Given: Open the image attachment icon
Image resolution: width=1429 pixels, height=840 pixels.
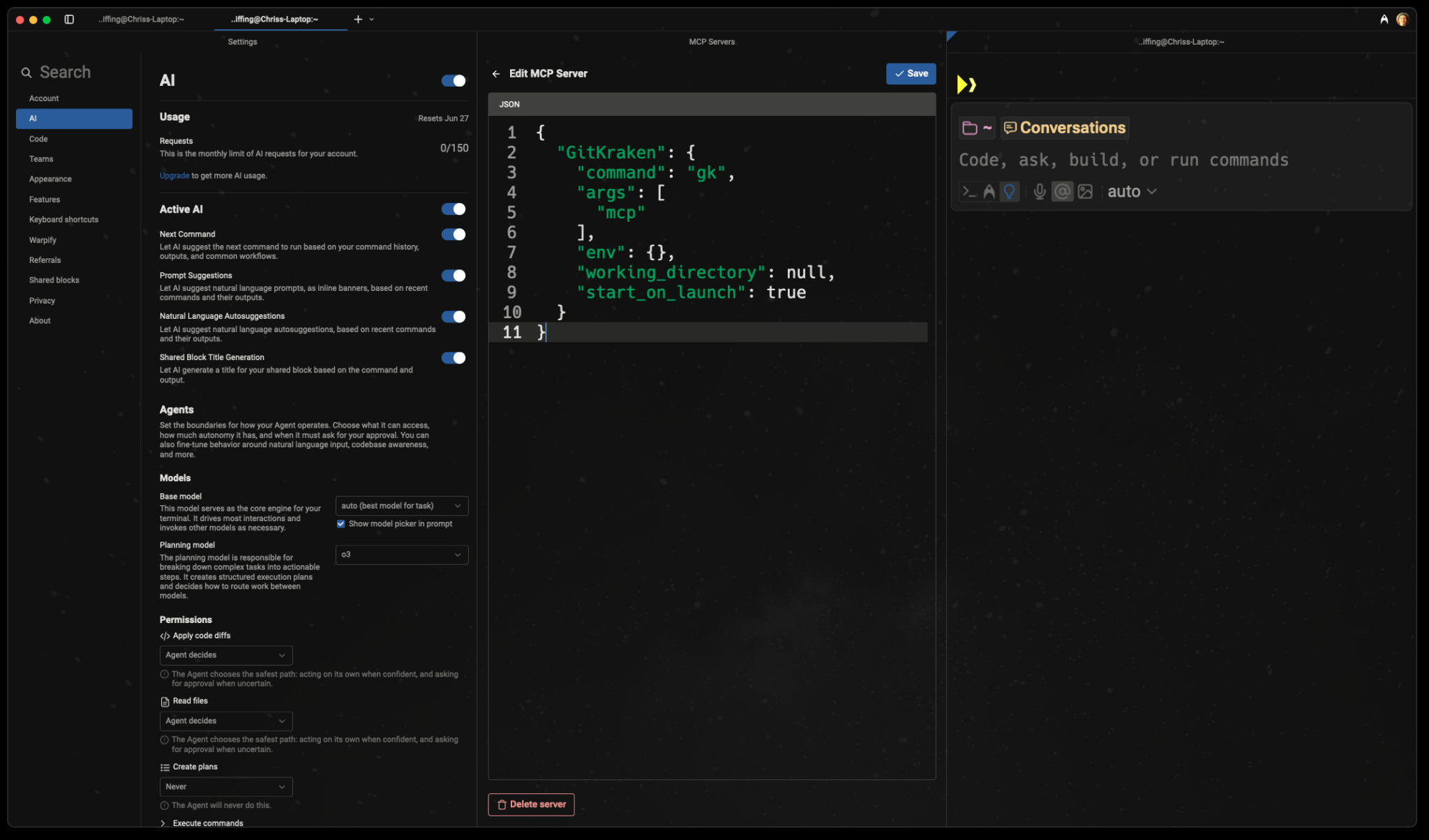Looking at the screenshot, I should tap(1084, 191).
